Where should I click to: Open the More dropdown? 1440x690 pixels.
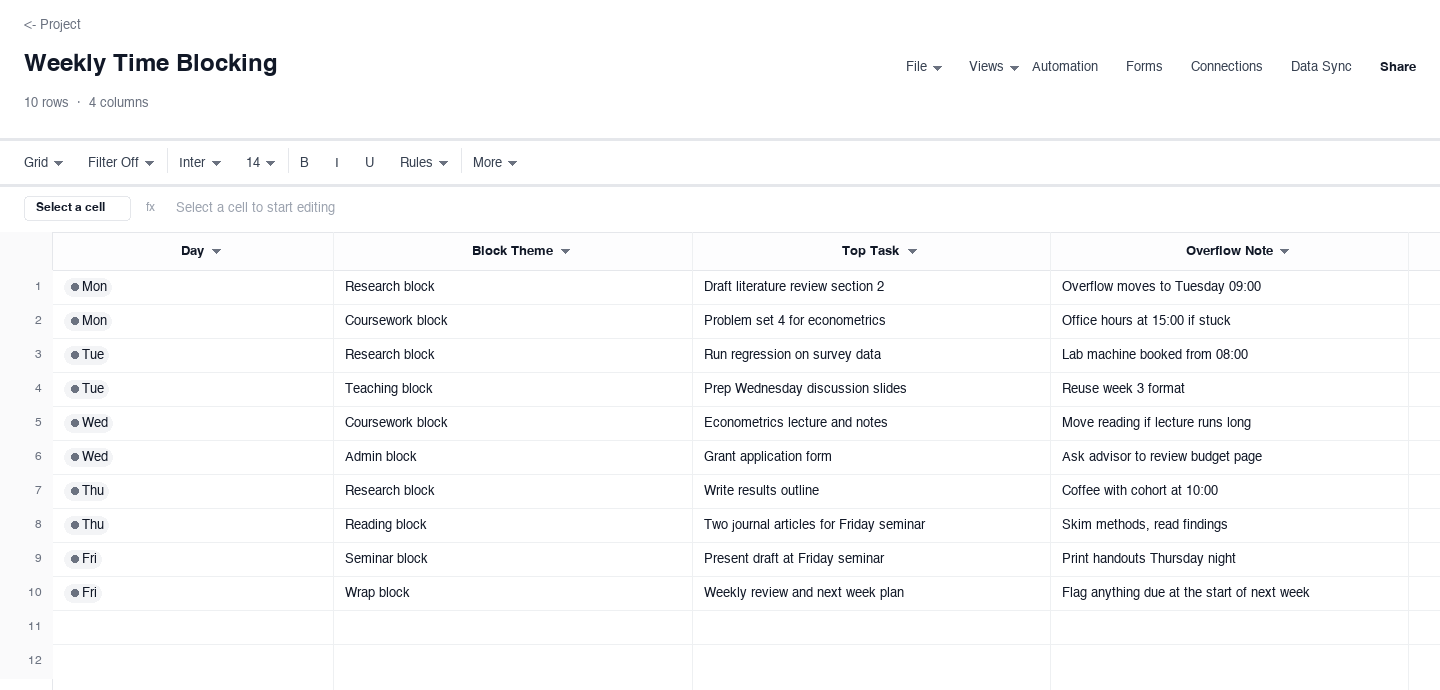point(495,162)
